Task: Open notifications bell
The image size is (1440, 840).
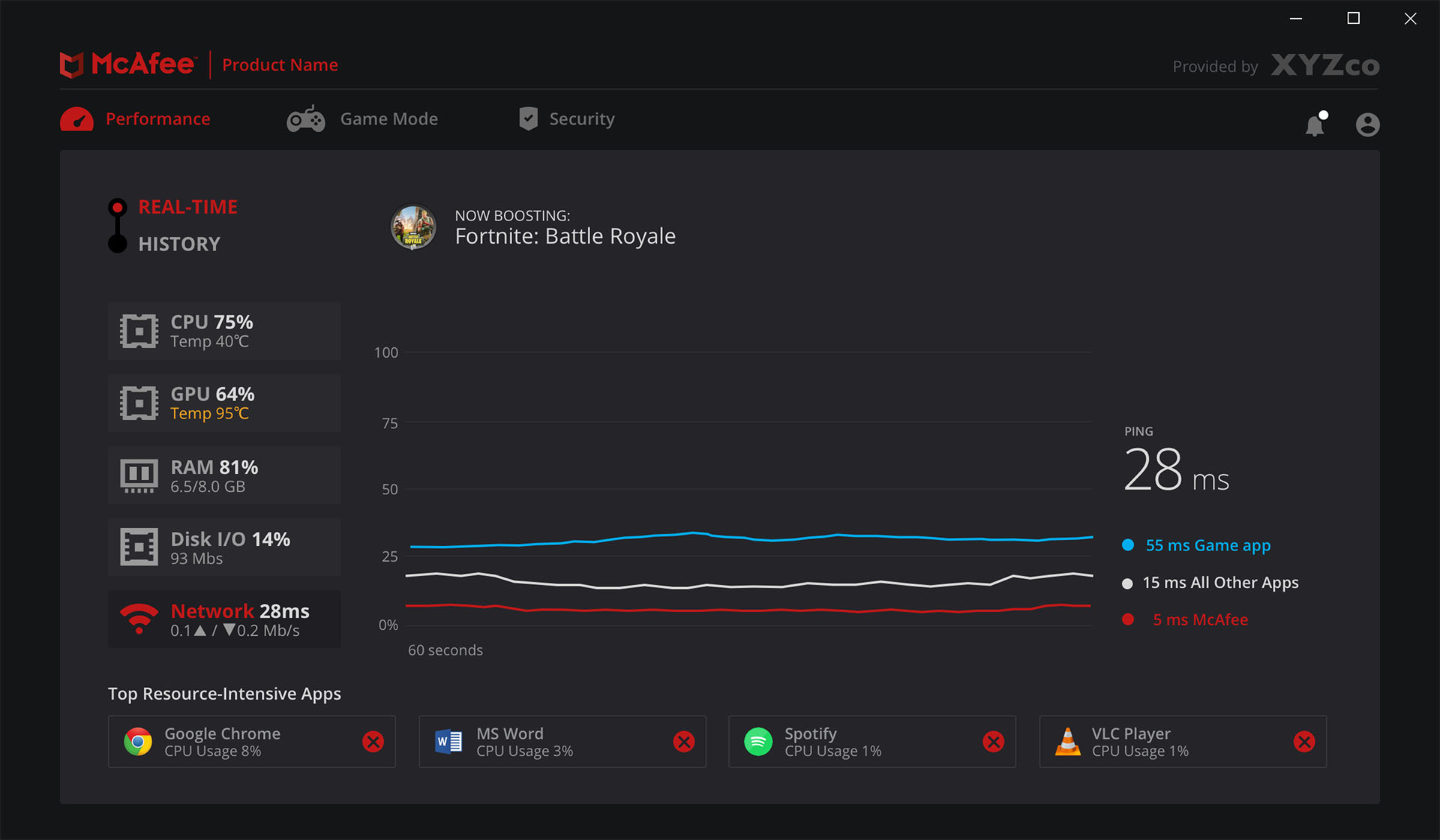Action: (1316, 124)
